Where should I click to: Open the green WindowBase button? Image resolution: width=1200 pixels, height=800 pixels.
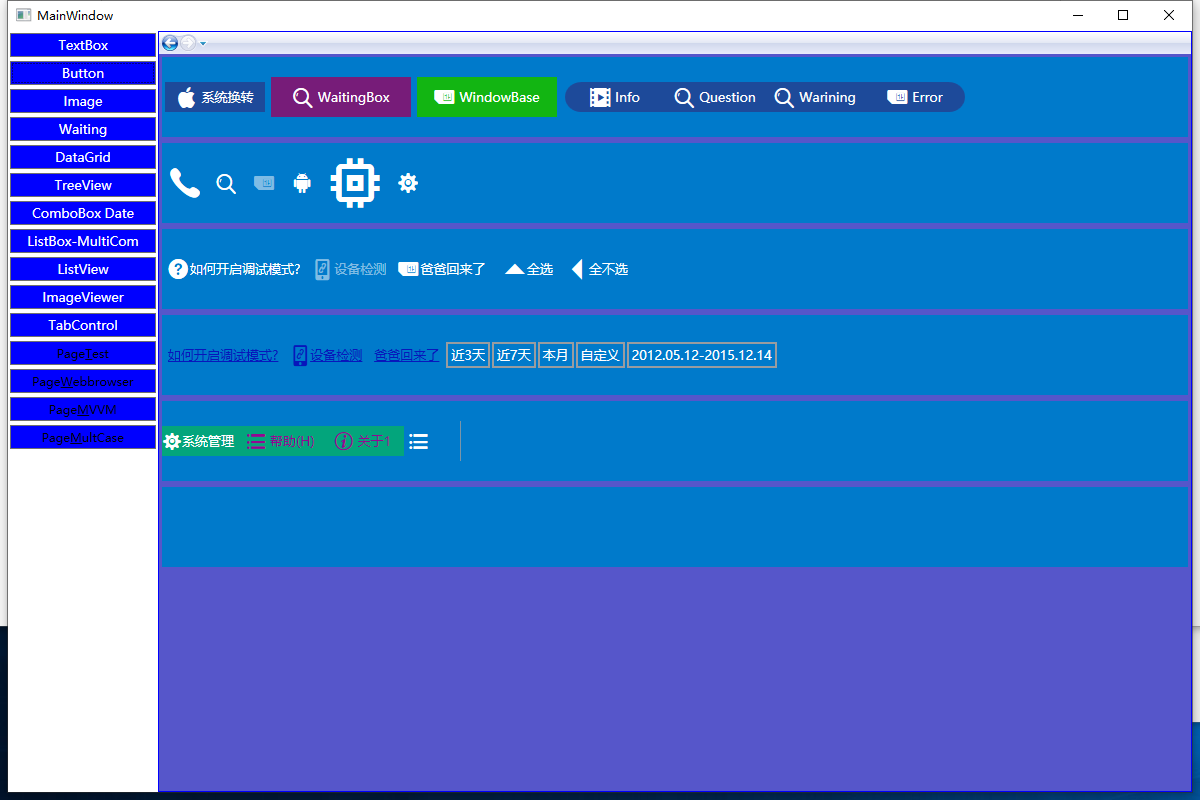click(487, 97)
